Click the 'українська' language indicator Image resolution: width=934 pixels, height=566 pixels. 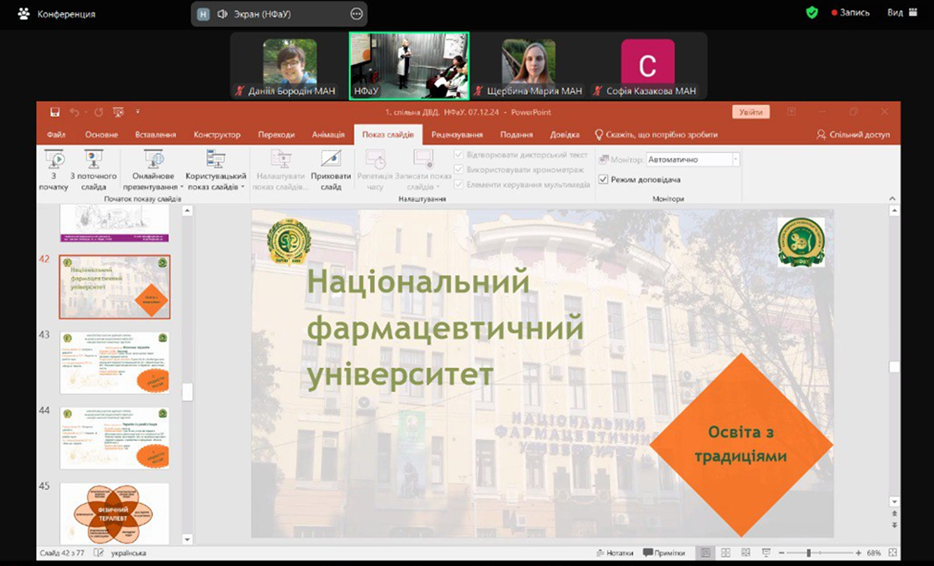pyautogui.click(x=128, y=553)
